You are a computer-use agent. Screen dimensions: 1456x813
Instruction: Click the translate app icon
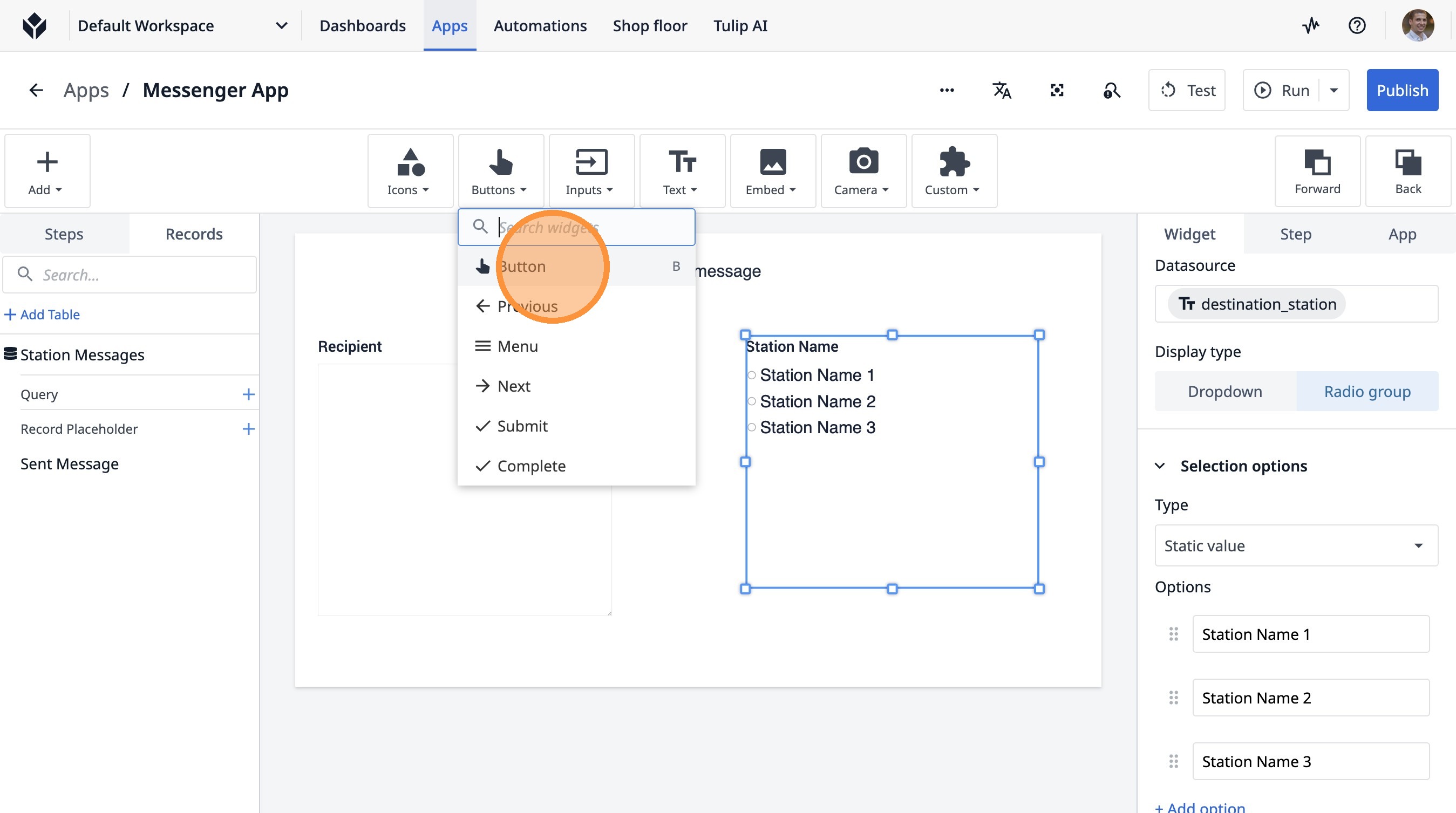[1002, 91]
